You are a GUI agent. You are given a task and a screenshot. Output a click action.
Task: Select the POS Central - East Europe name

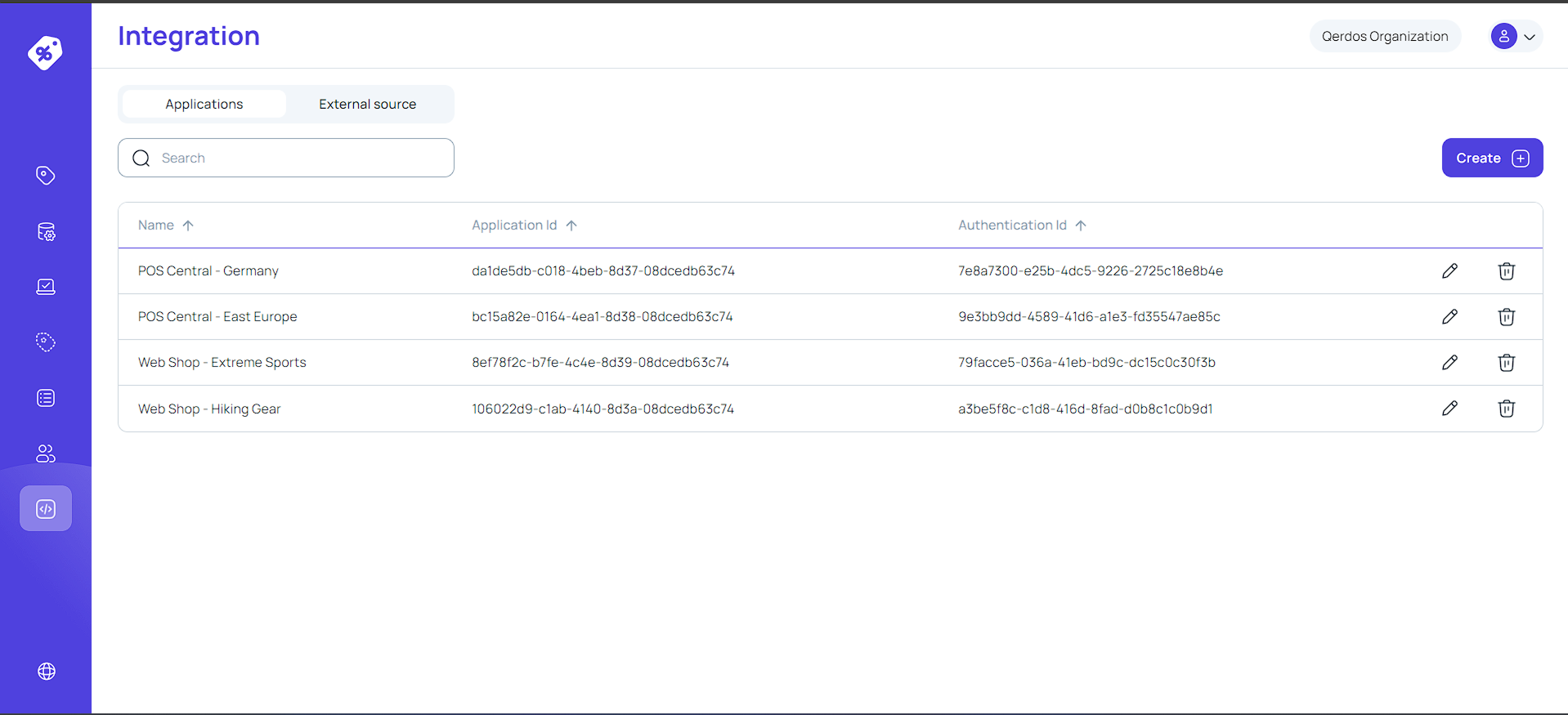click(217, 317)
